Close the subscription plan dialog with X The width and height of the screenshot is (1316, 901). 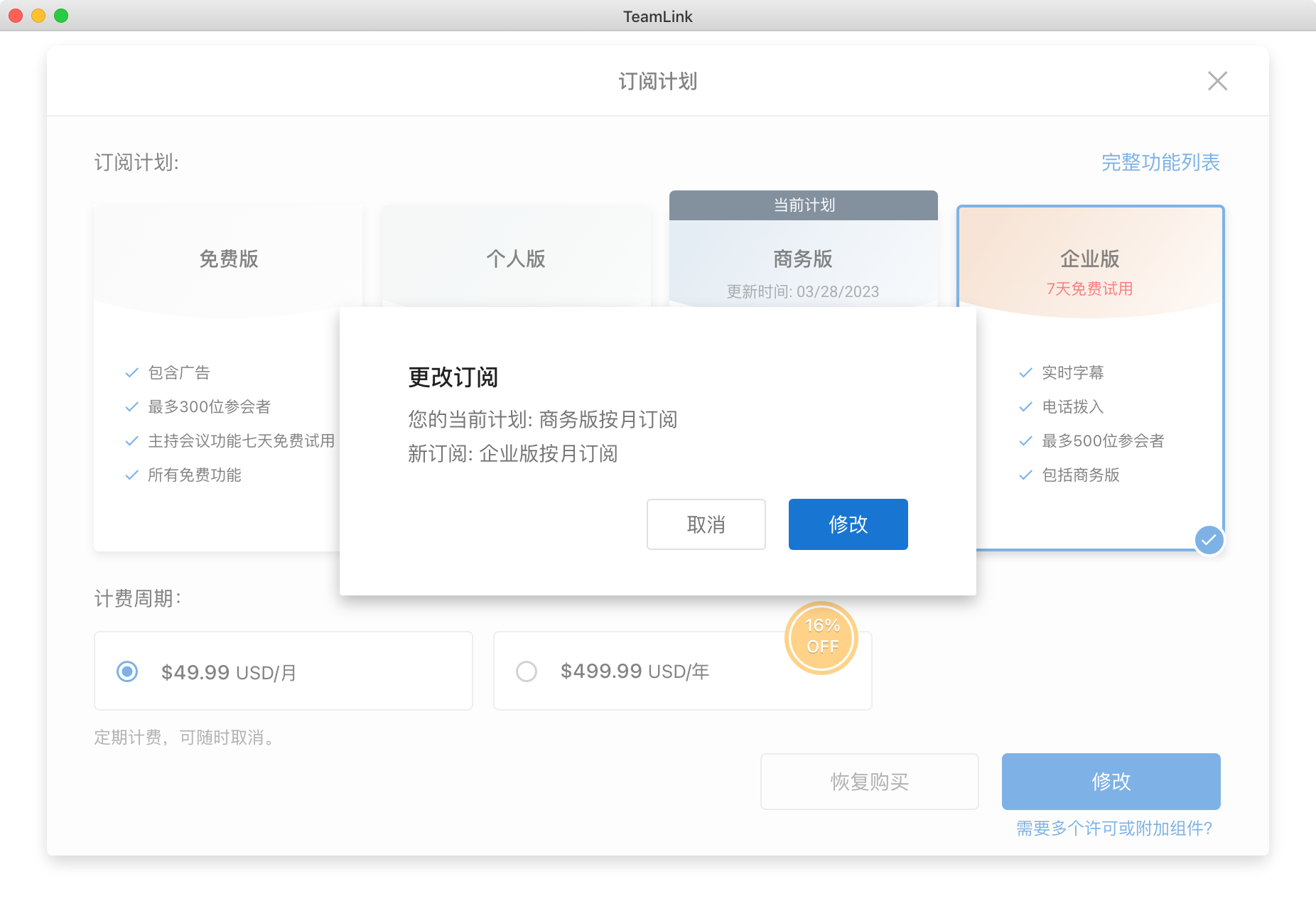click(x=1217, y=81)
